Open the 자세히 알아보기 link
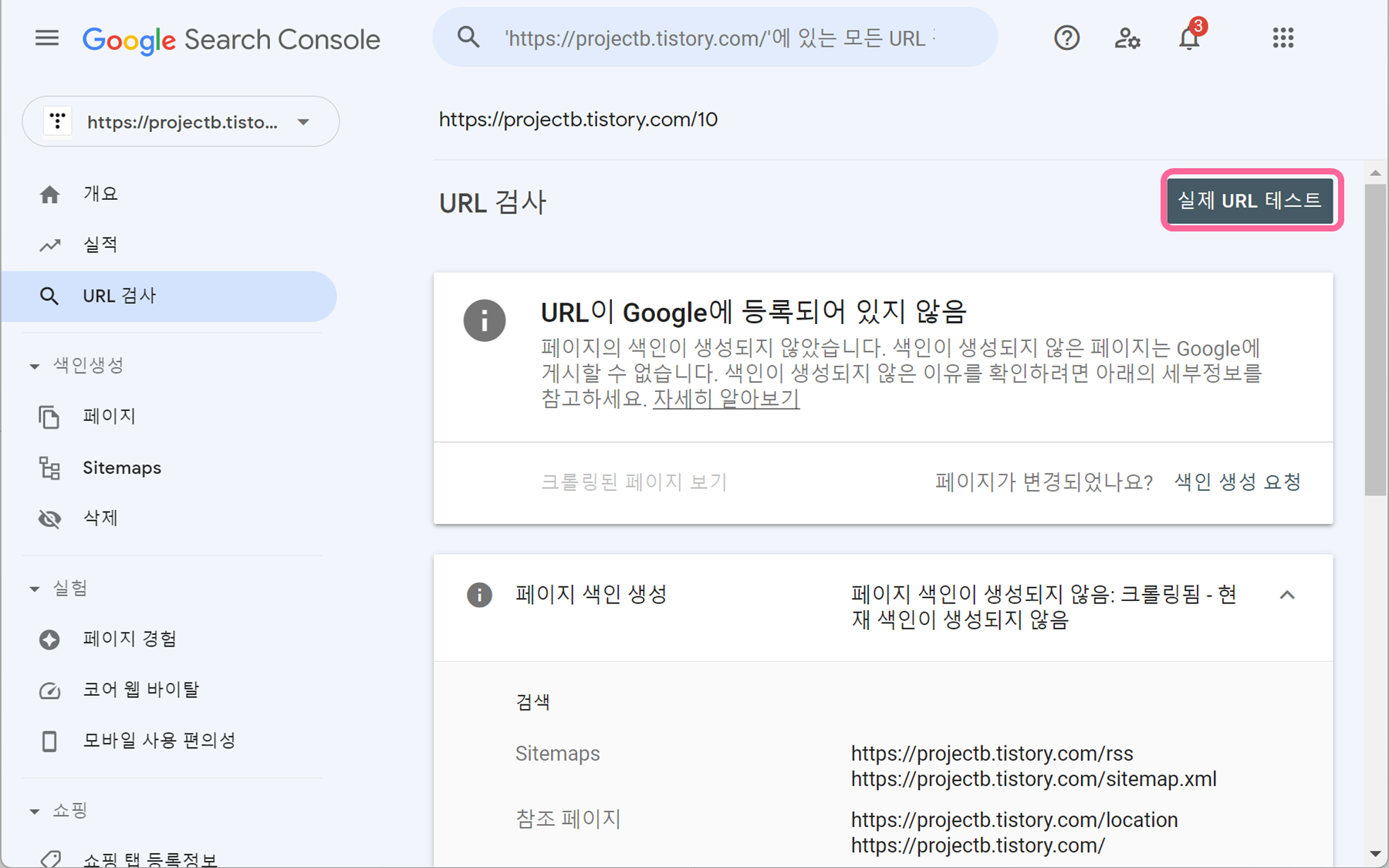1389x868 pixels. [x=726, y=399]
